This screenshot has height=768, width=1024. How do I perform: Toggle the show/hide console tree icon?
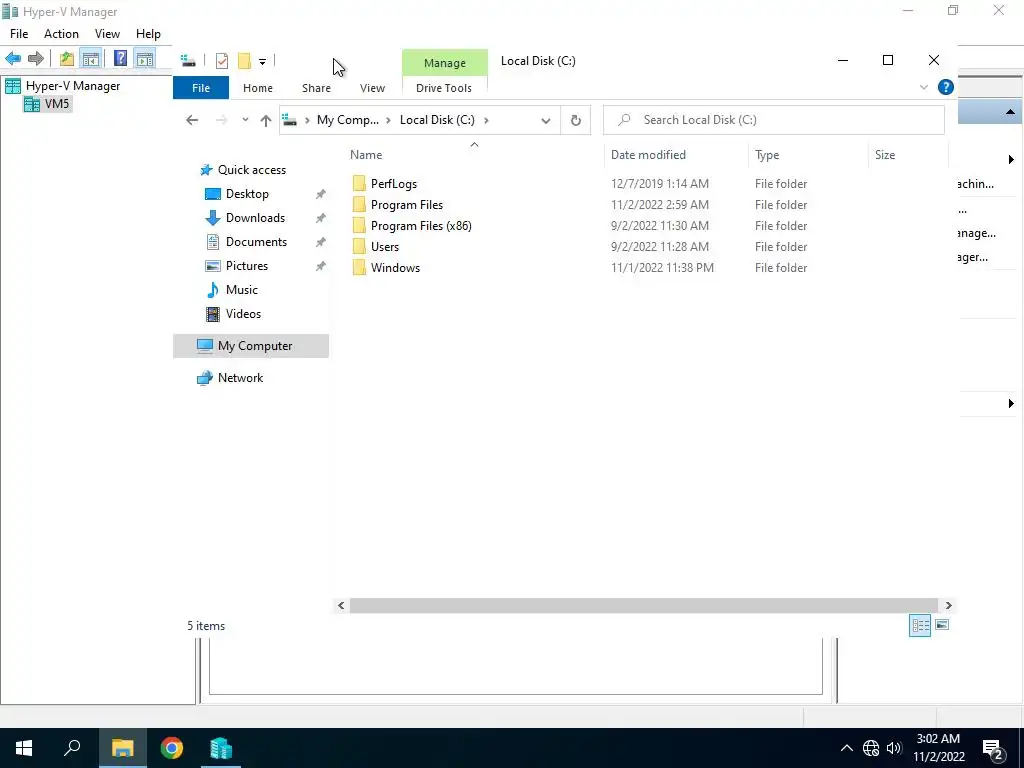(x=91, y=59)
